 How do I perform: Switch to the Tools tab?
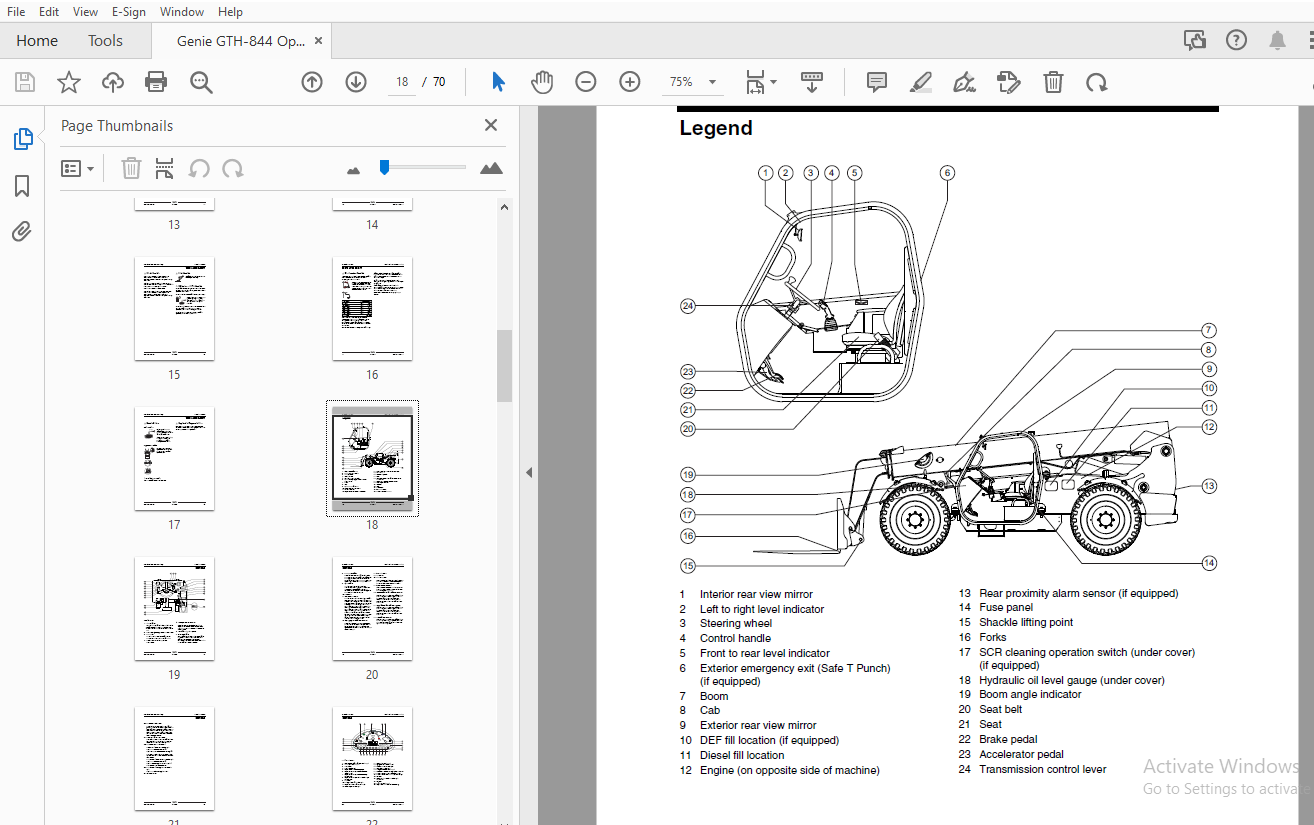pyautogui.click(x=105, y=41)
